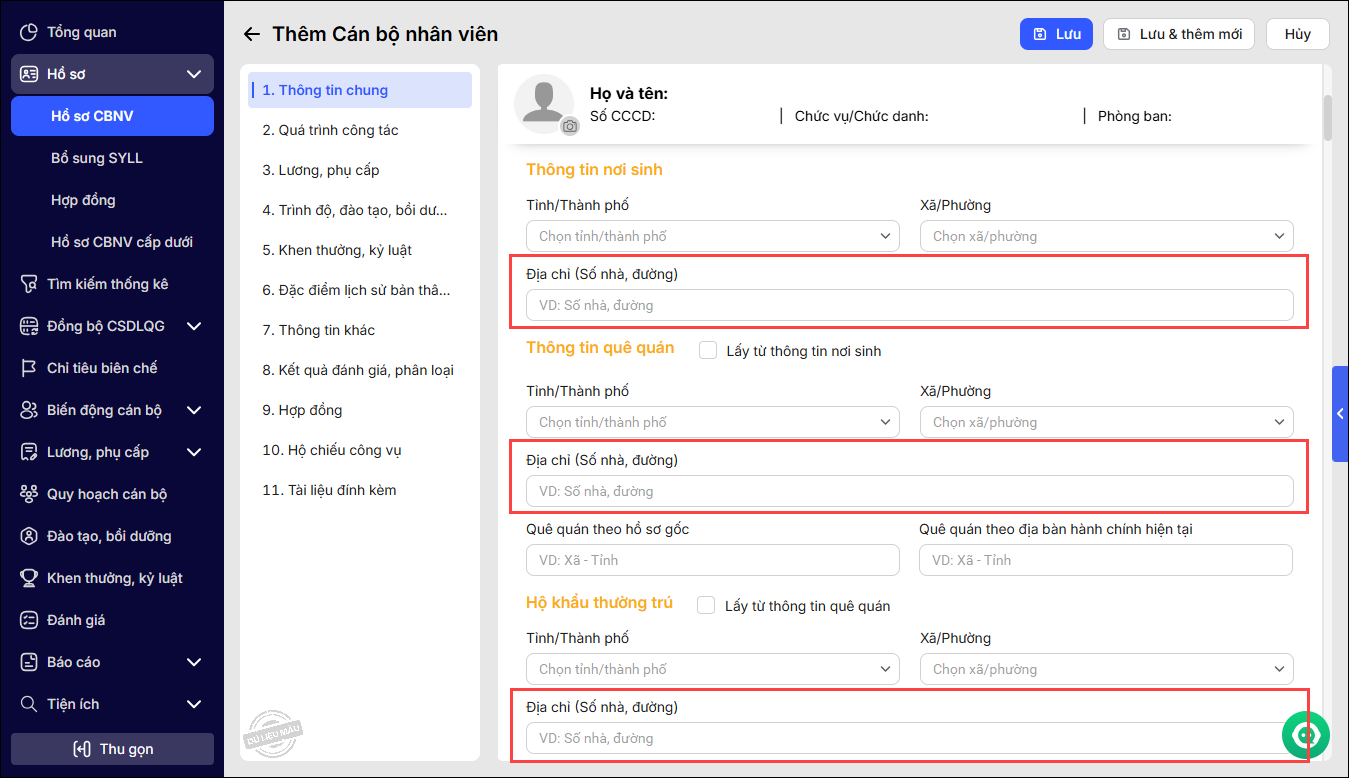Open Quy hoạch cán bộ section
Image resolution: width=1349 pixels, height=778 pixels.
click(x=106, y=494)
